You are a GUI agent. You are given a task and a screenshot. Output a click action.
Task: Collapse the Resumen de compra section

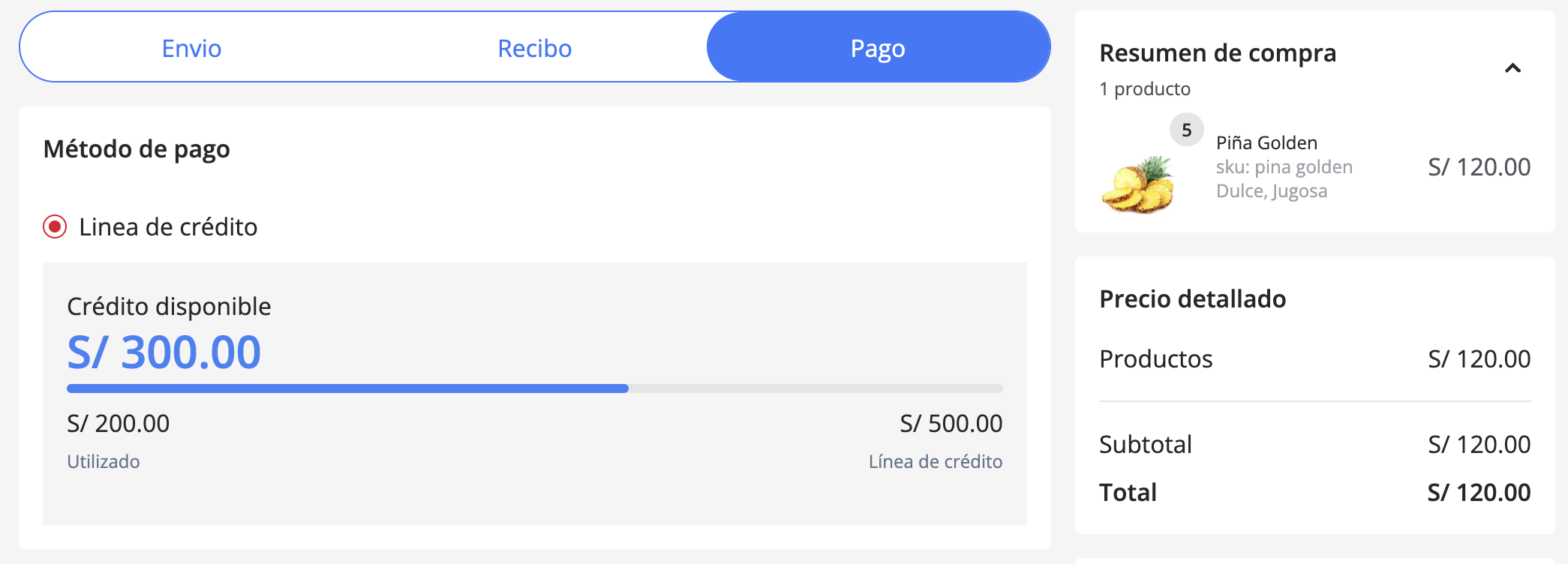tap(1512, 69)
